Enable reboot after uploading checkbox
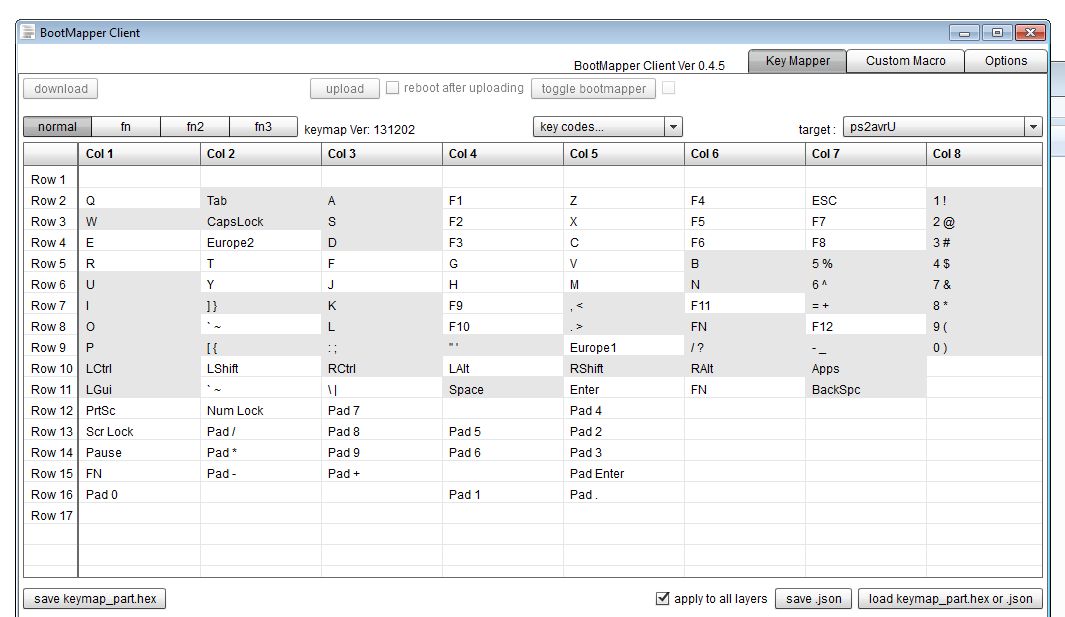Screen dimensions: 1065x617 pyautogui.click(x=393, y=88)
